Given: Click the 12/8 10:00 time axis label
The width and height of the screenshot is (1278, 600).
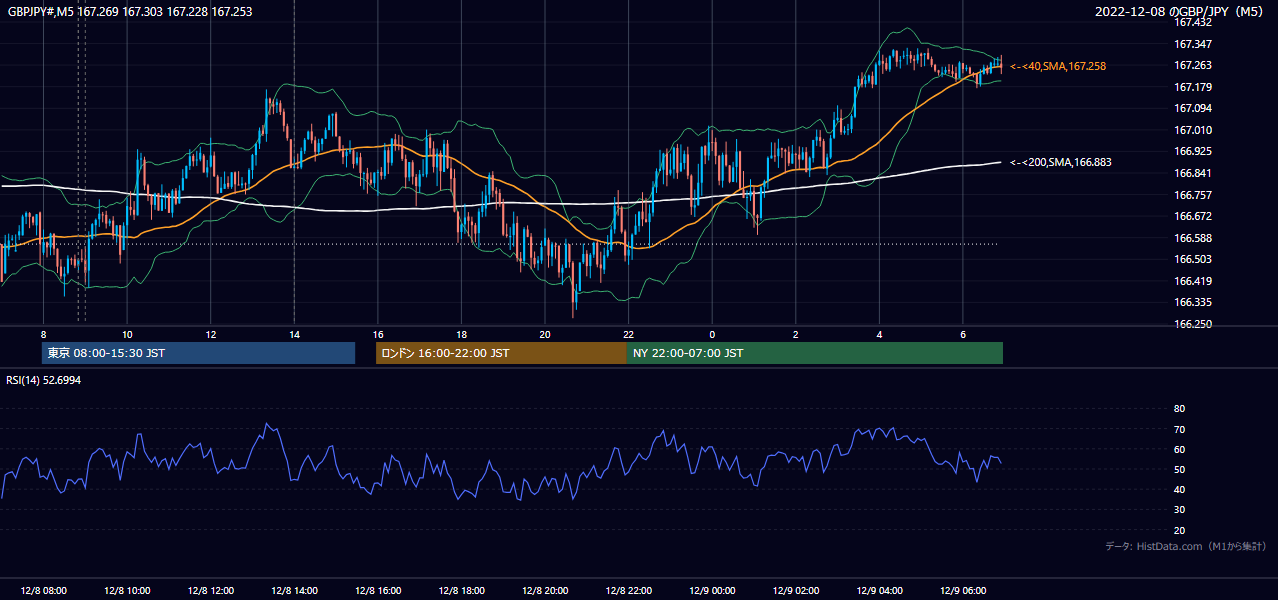Looking at the screenshot, I should 127,591.
